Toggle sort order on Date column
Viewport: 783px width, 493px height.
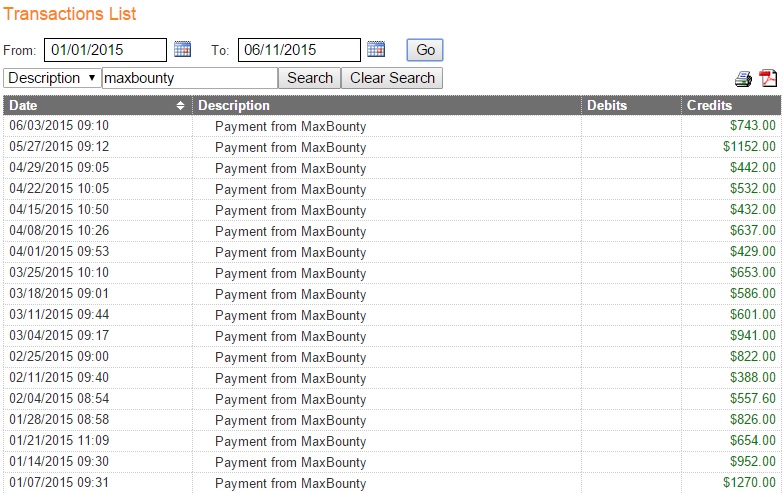coord(180,105)
